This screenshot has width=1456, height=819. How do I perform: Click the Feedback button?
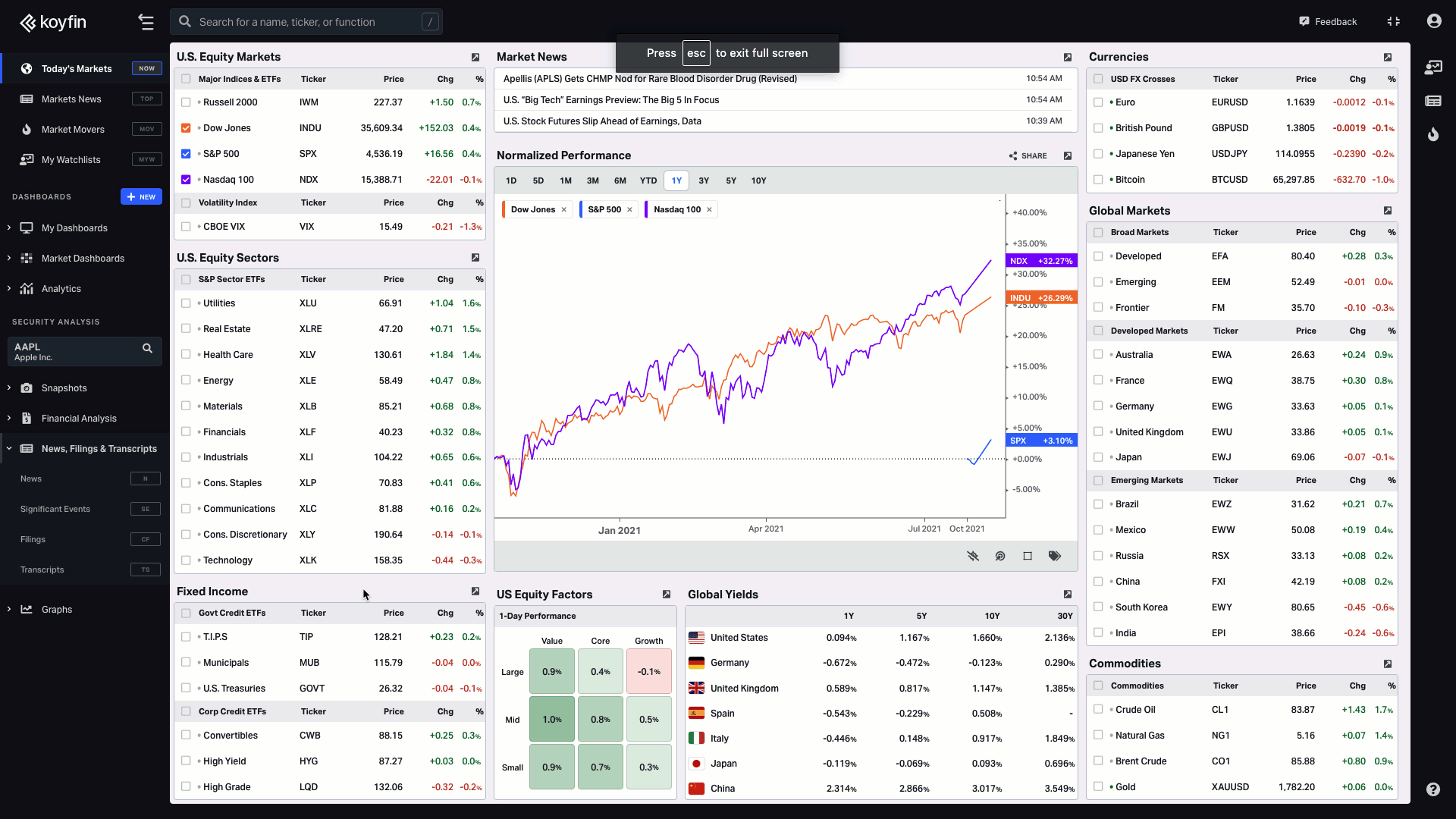coord(1328,21)
